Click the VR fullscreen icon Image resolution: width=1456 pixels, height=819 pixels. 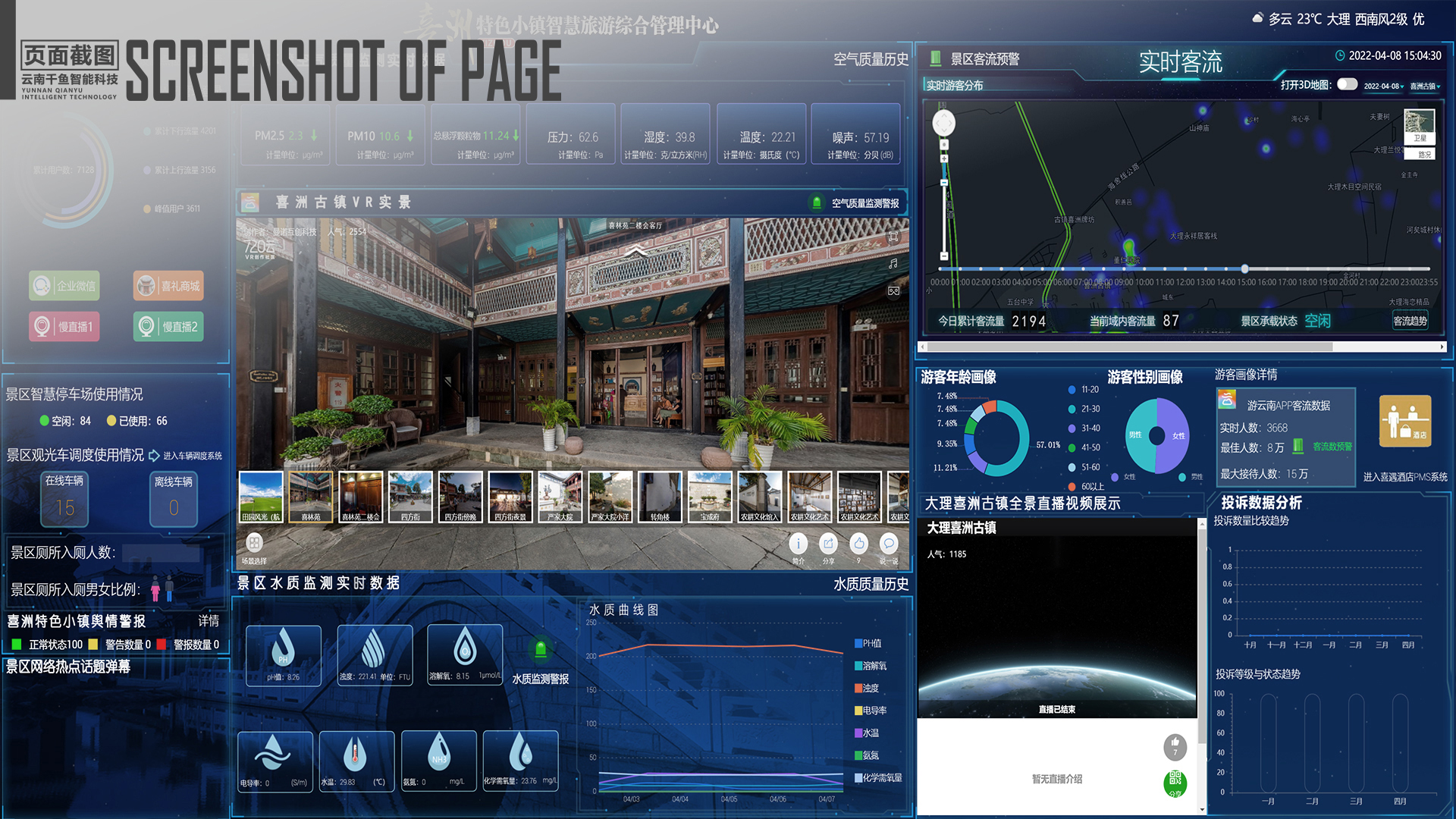(x=893, y=237)
